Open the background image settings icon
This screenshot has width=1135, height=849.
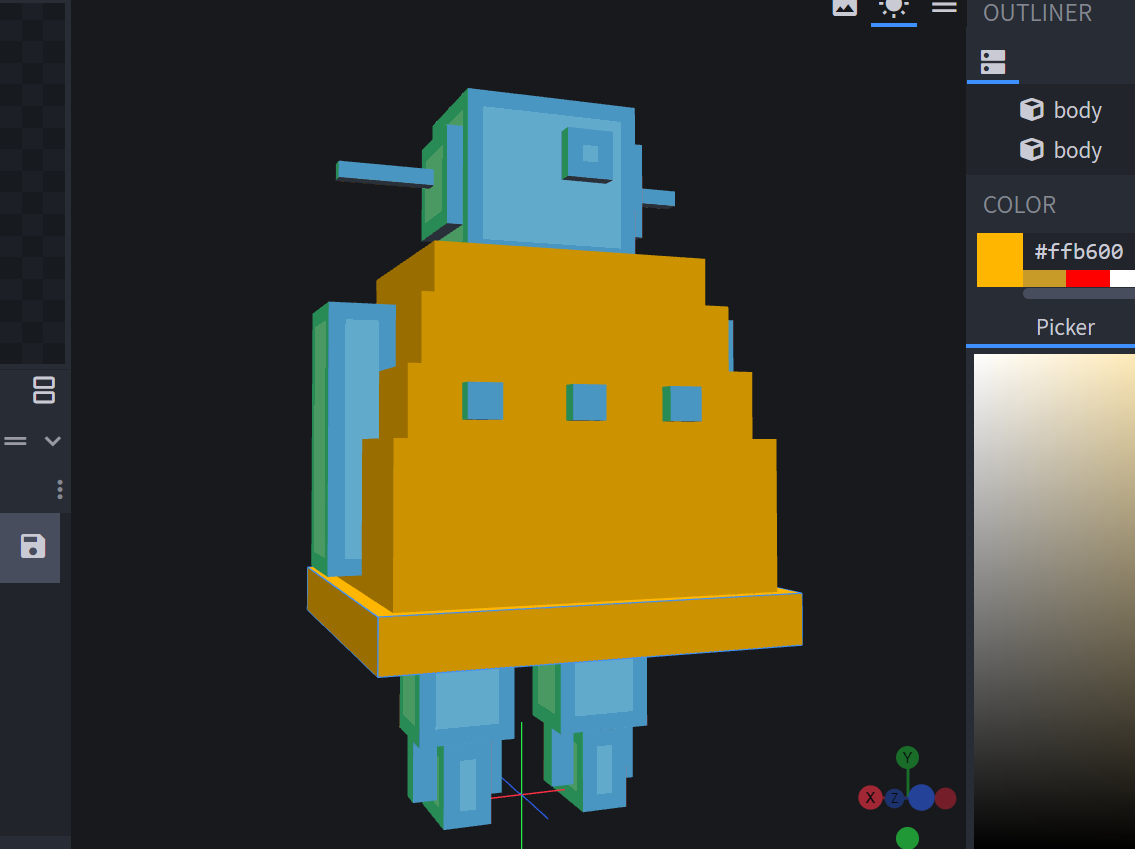pos(845,7)
